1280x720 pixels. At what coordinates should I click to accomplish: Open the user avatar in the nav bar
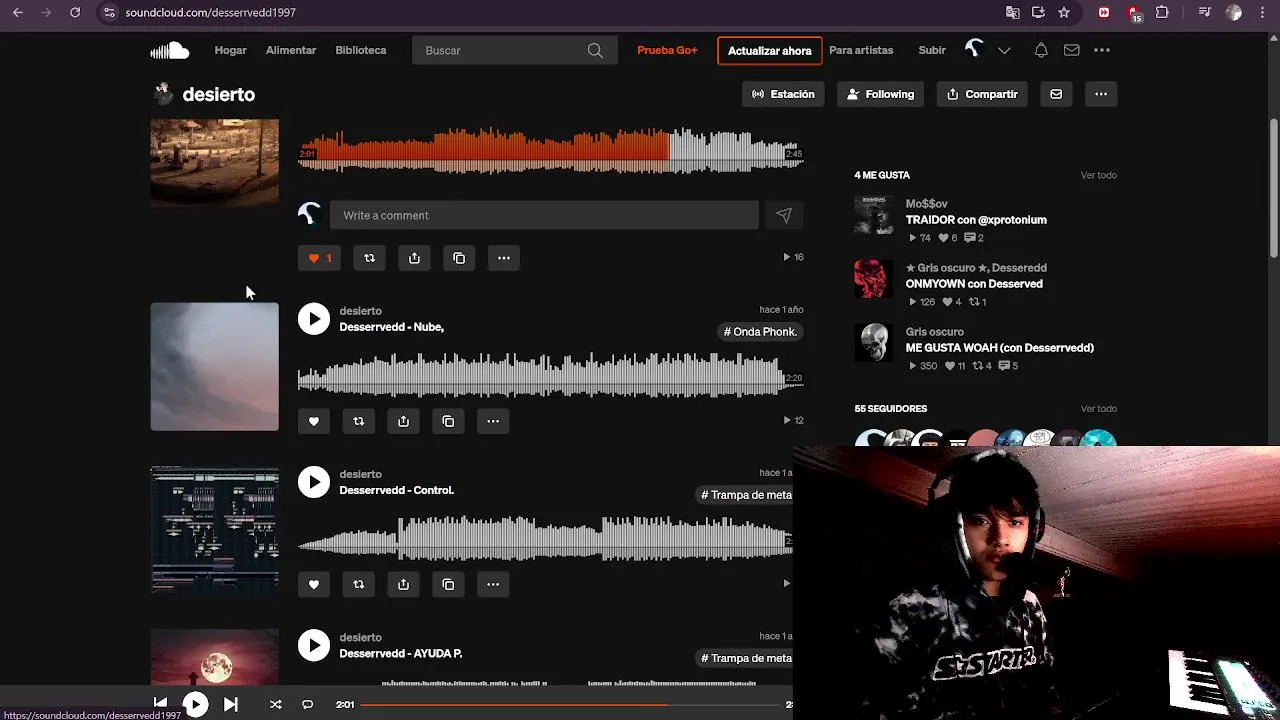(x=974, y=49)
